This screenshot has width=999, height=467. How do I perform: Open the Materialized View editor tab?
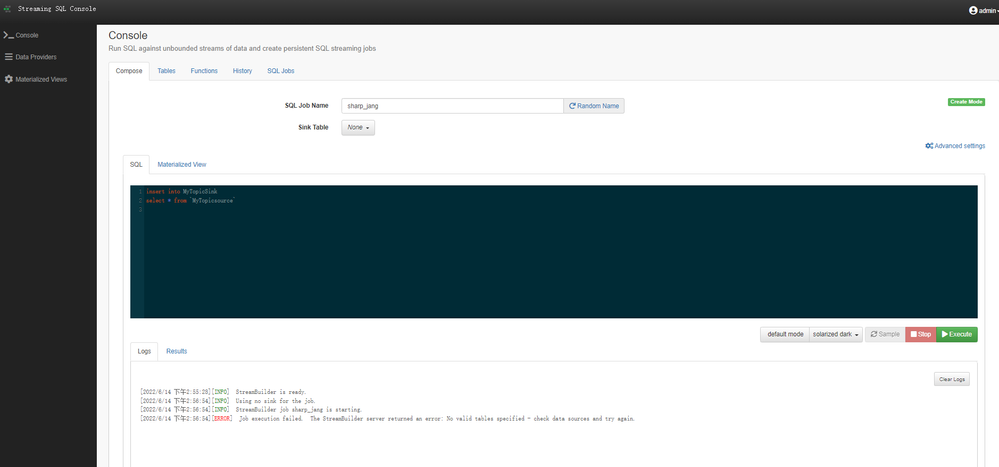coord(182,164)
